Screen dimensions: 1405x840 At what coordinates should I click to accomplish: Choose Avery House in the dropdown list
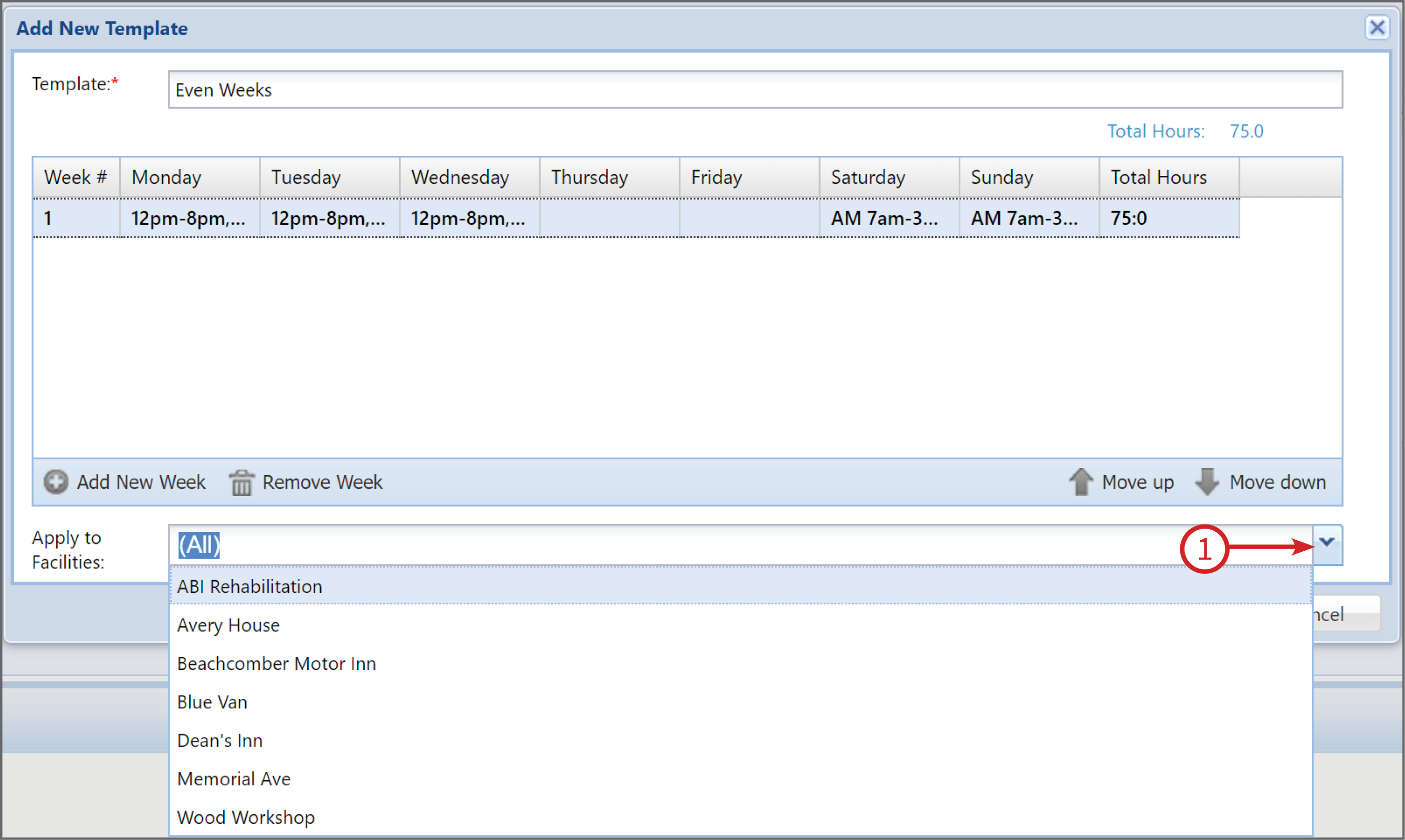(740, 625)
